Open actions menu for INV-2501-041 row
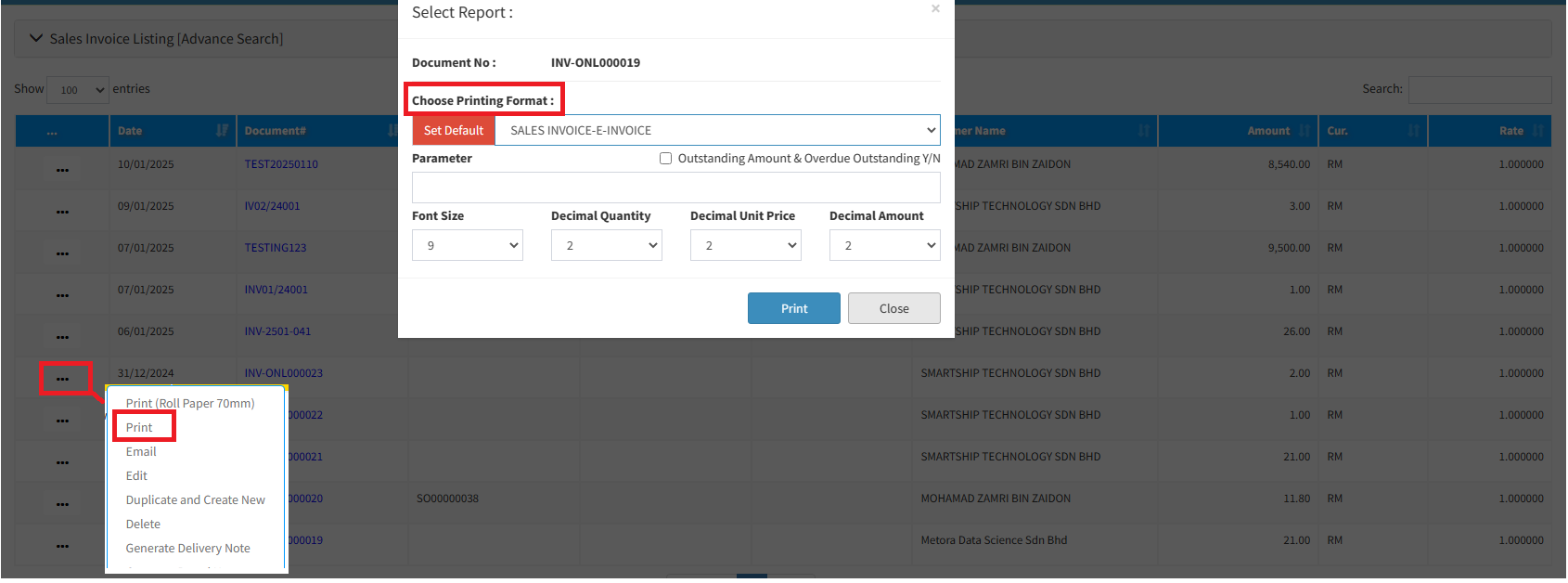Viewport: 1568px width, 583px height. pos(62,338)
